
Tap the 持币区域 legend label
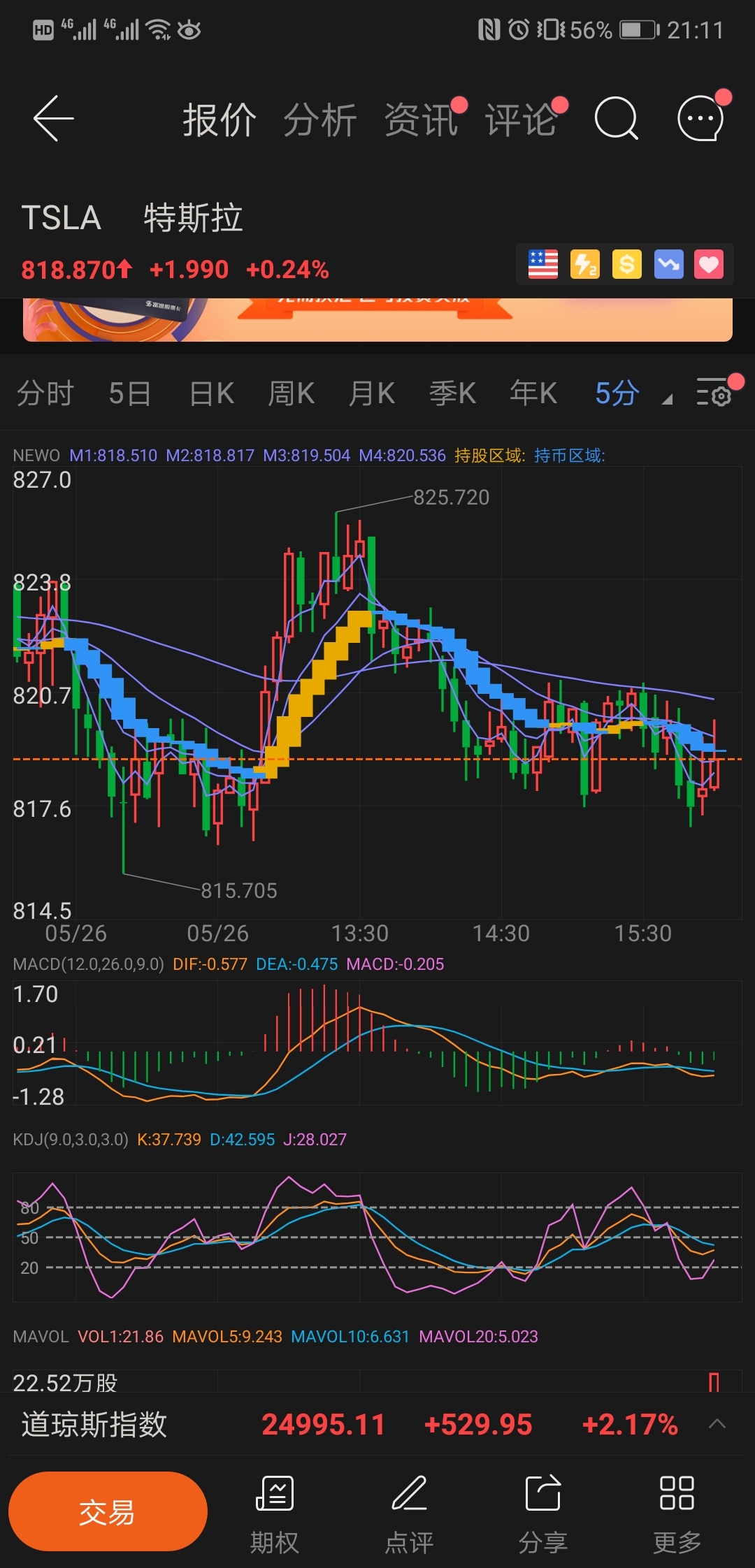pyautogui.click(x=569, y=456)
